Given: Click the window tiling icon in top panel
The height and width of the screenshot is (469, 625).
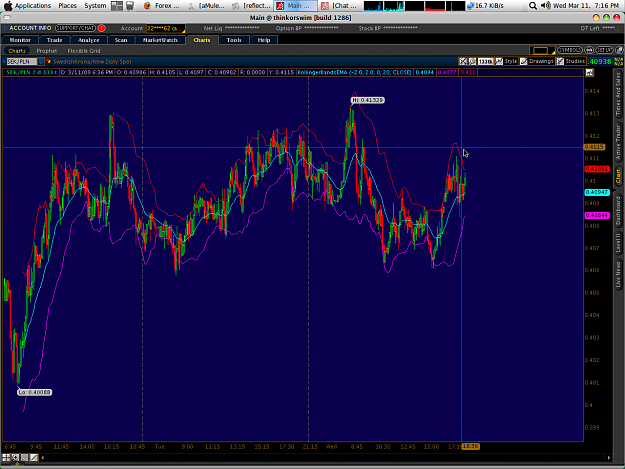Looking at the screenshot, I should (117, 6).
